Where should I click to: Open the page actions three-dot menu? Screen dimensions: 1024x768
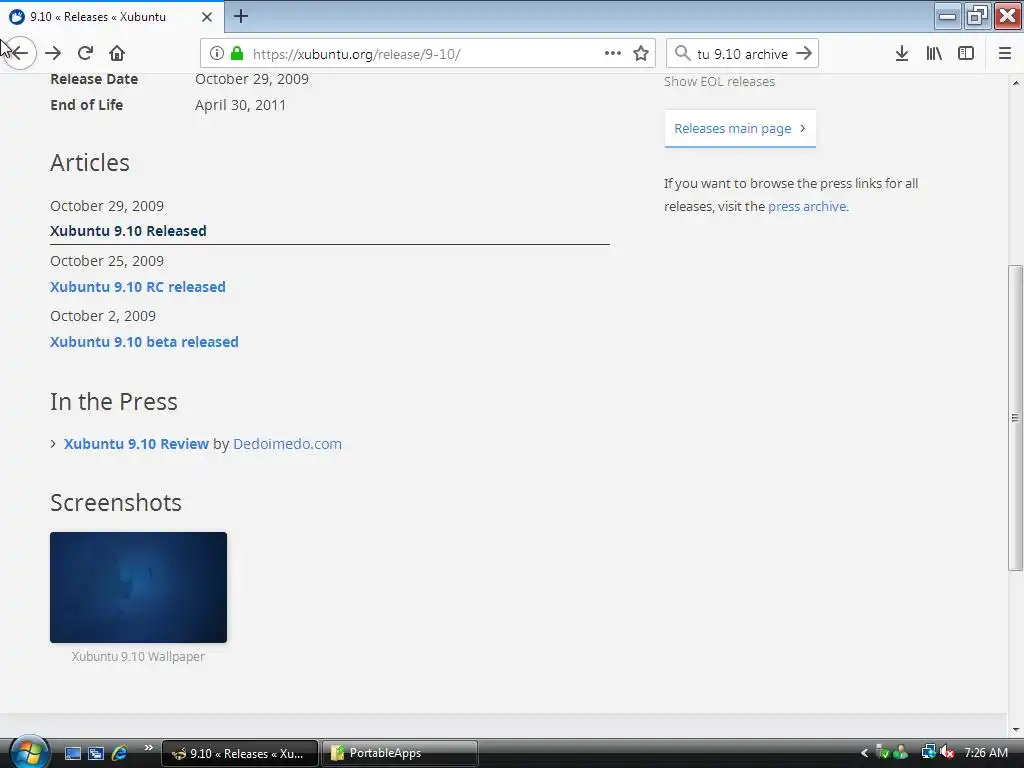(613, 54)
